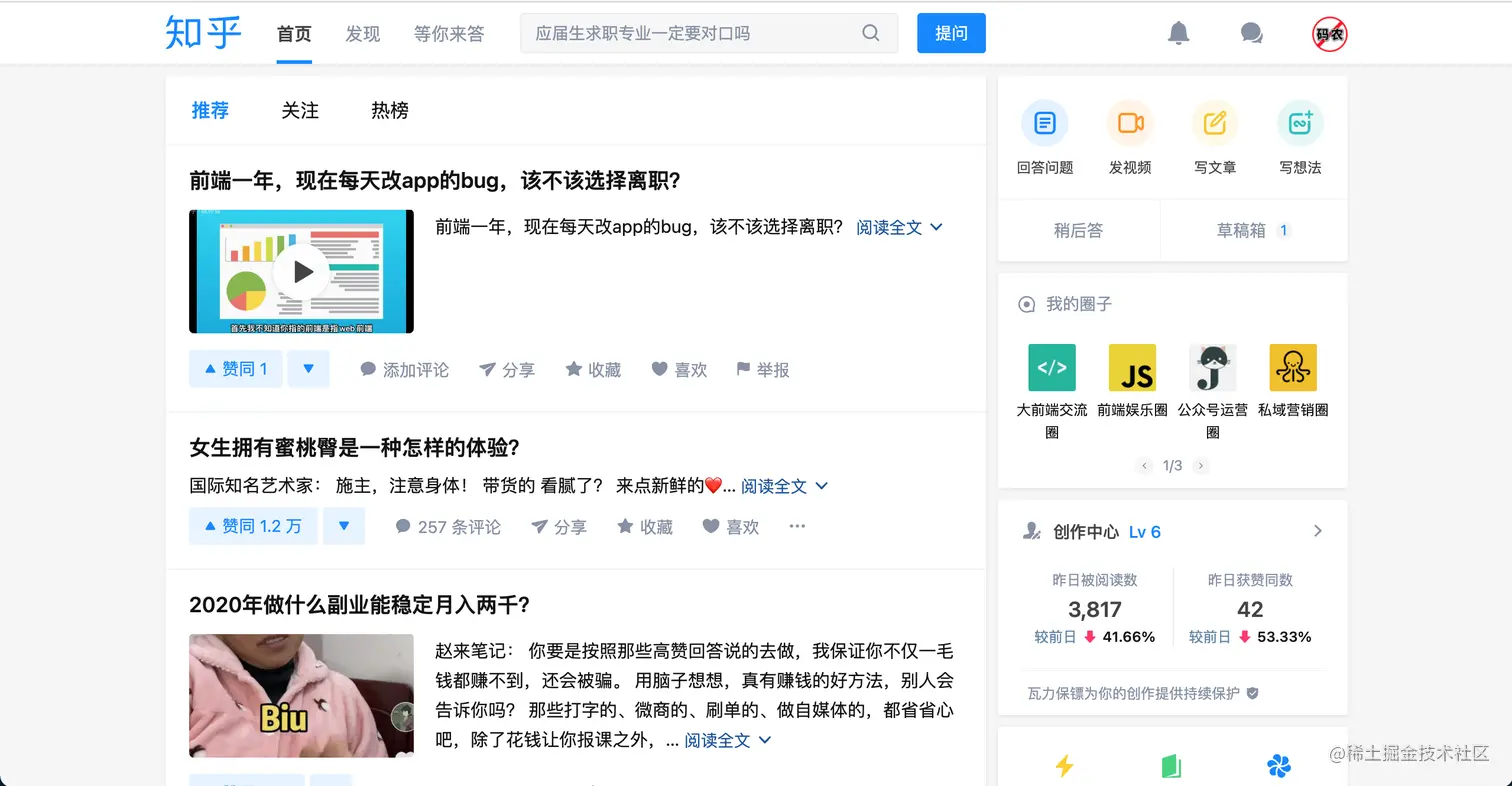Image resolution: width=1512 pixels, height=786 pixels.
Task: Click the 昨日被阅读数 3,817 stat
Action: pyautogui.click(x=1095, y=608)
